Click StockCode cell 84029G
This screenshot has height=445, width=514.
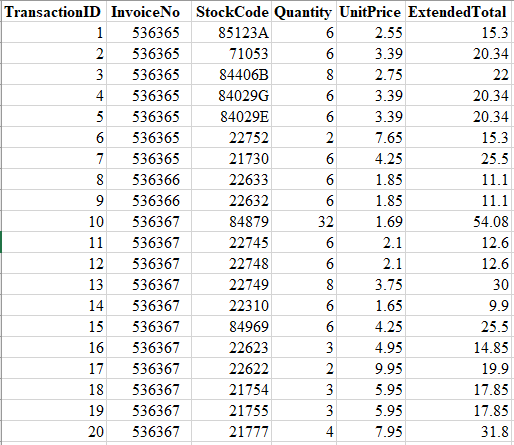(232, 96)
